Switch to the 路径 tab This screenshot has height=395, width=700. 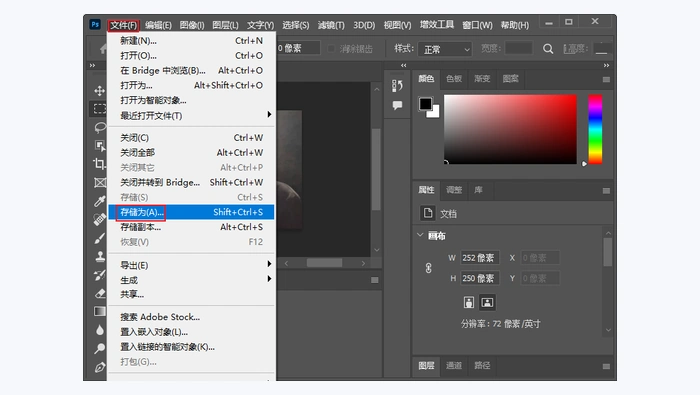(x=482, y=365)
